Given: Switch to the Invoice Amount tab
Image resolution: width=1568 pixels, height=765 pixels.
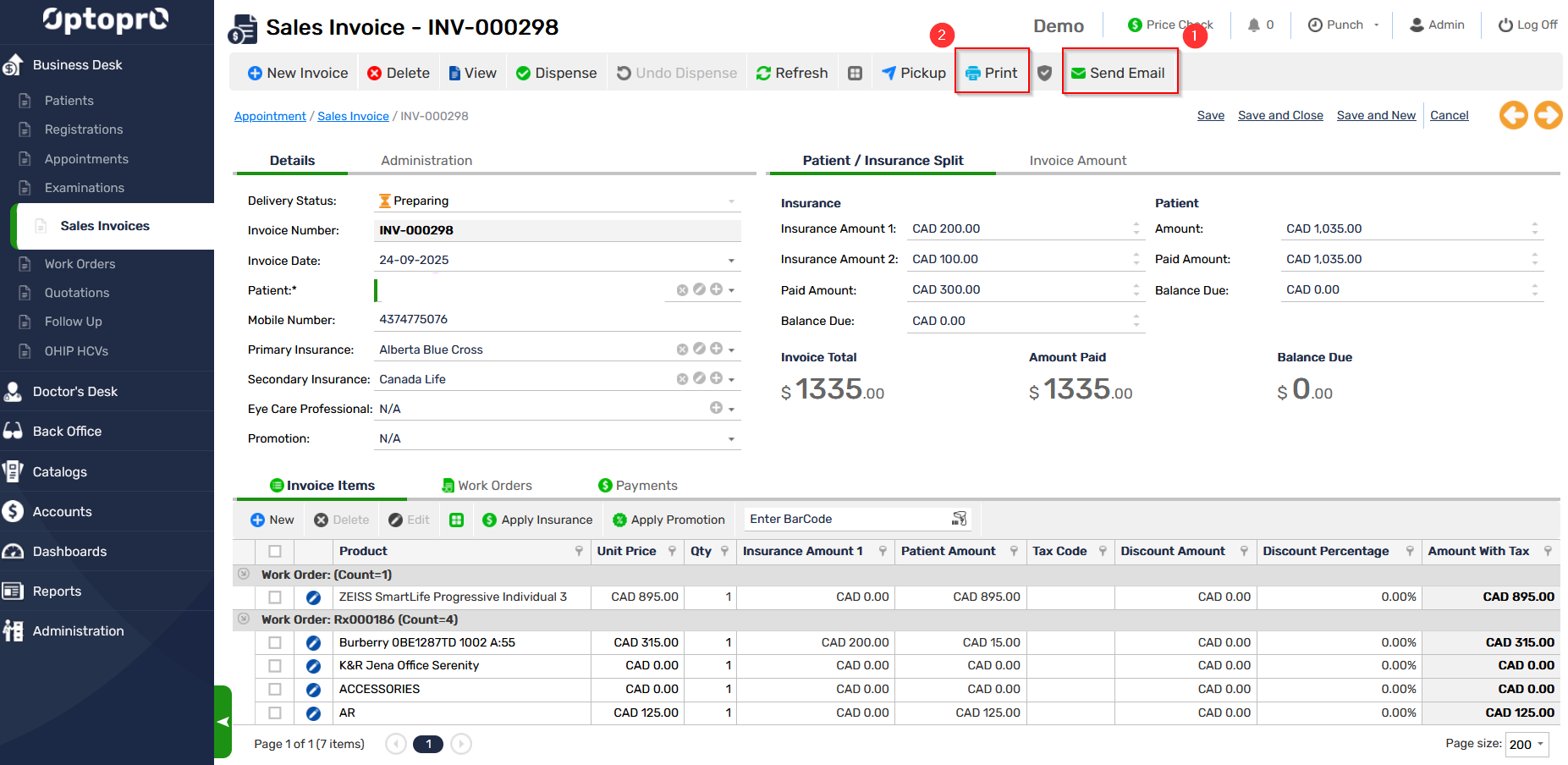Looking at the screenshot, I should tap(1077, 161).
